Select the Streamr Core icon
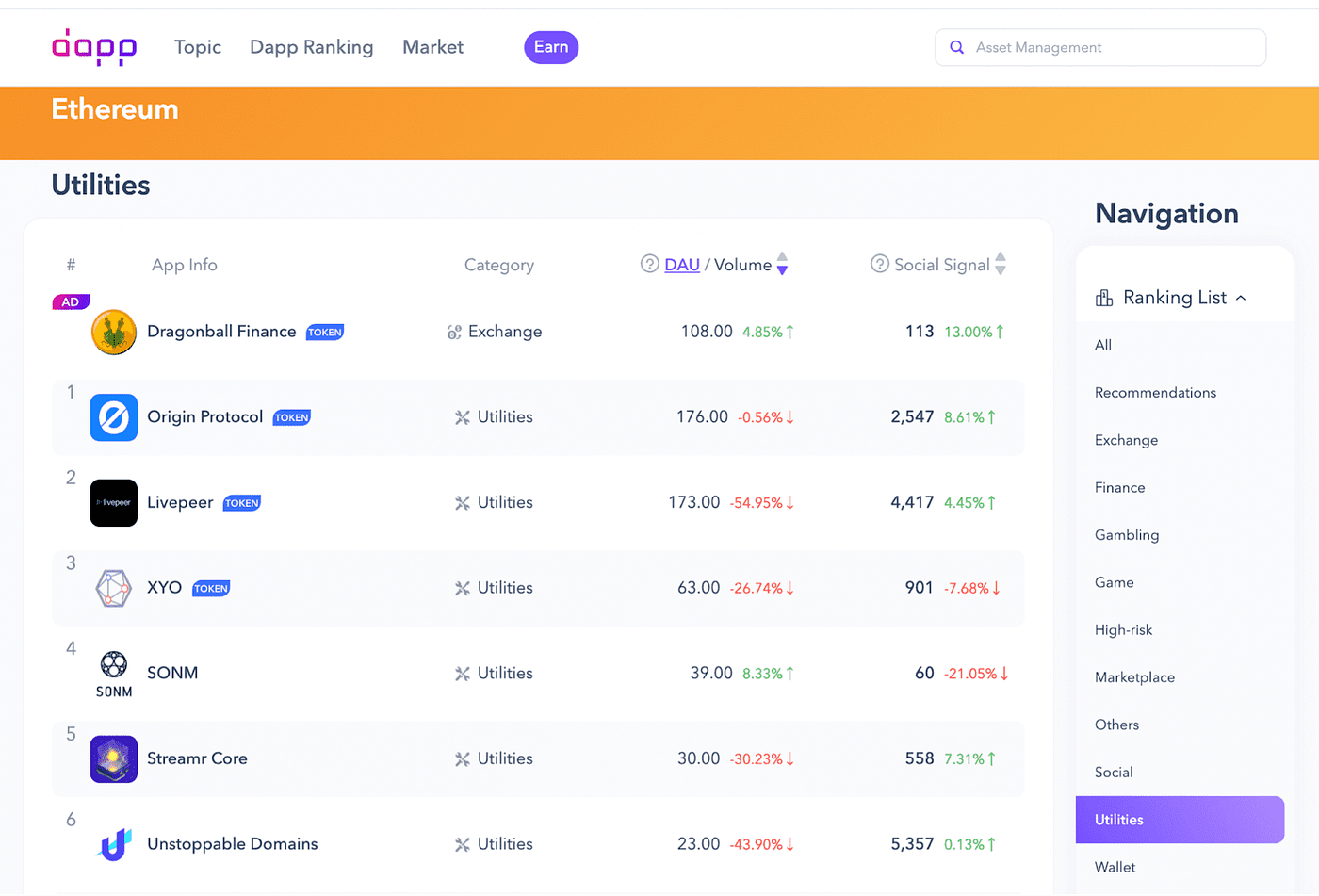Viewport: 1319px width, 896px height. [113, 758]
